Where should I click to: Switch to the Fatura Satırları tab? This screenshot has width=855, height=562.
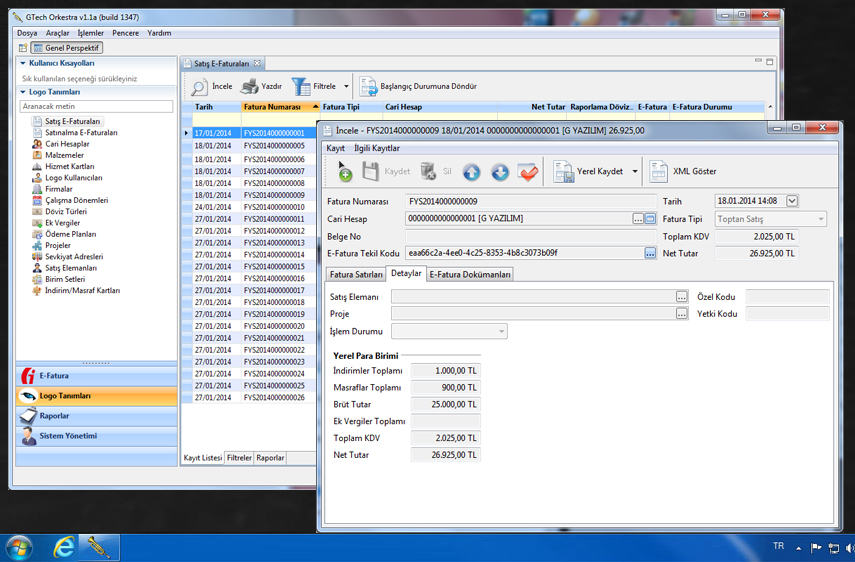tap(356, 274)
